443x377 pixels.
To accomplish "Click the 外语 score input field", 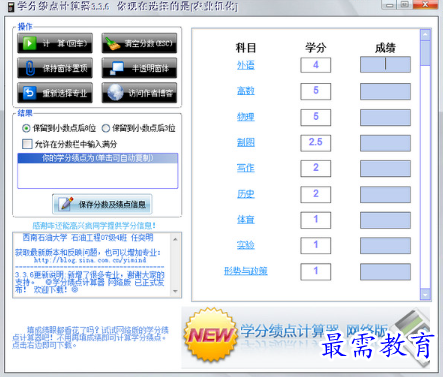I will tap(385, 64).
